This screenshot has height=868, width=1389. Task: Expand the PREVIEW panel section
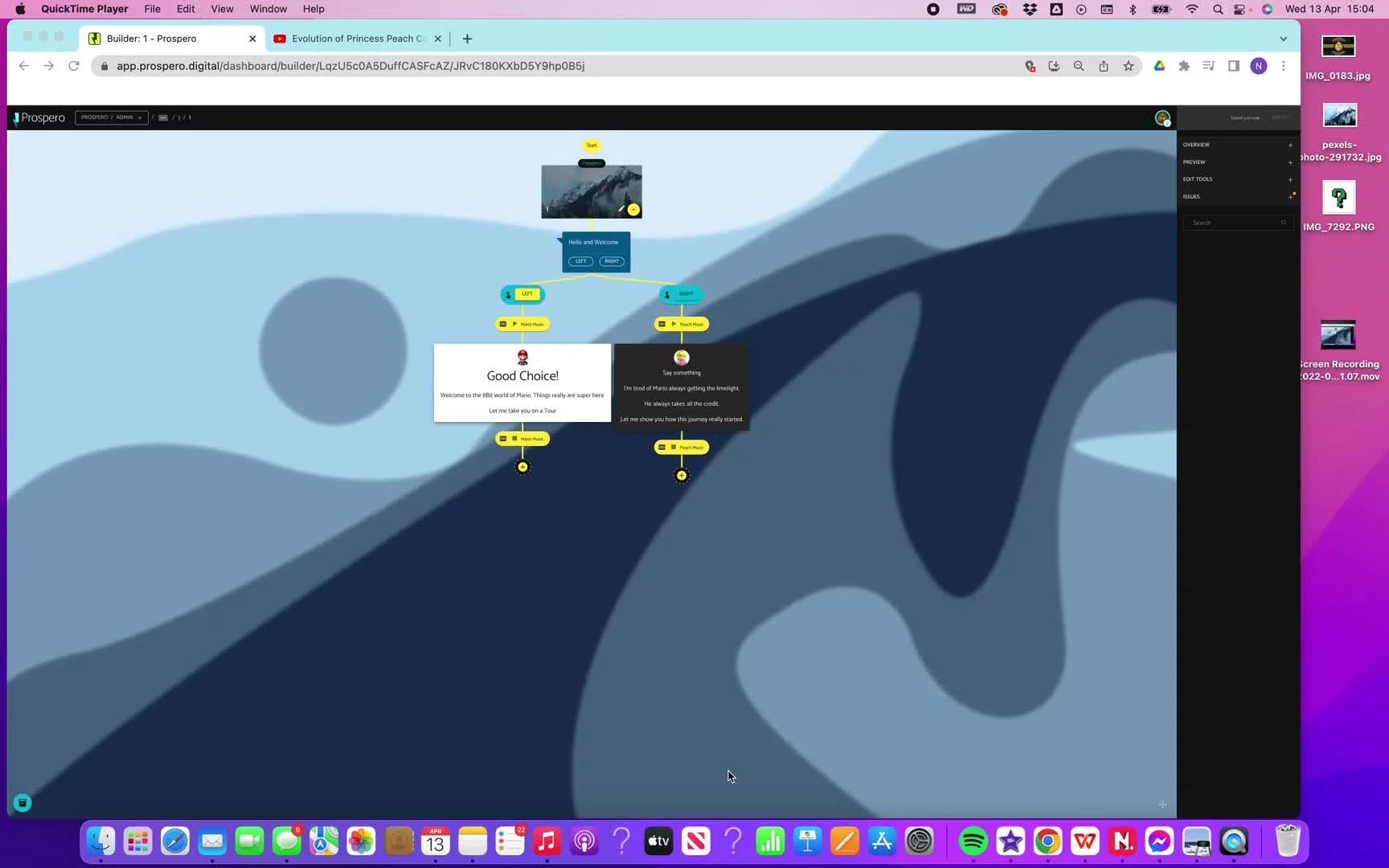[1238, 162]
